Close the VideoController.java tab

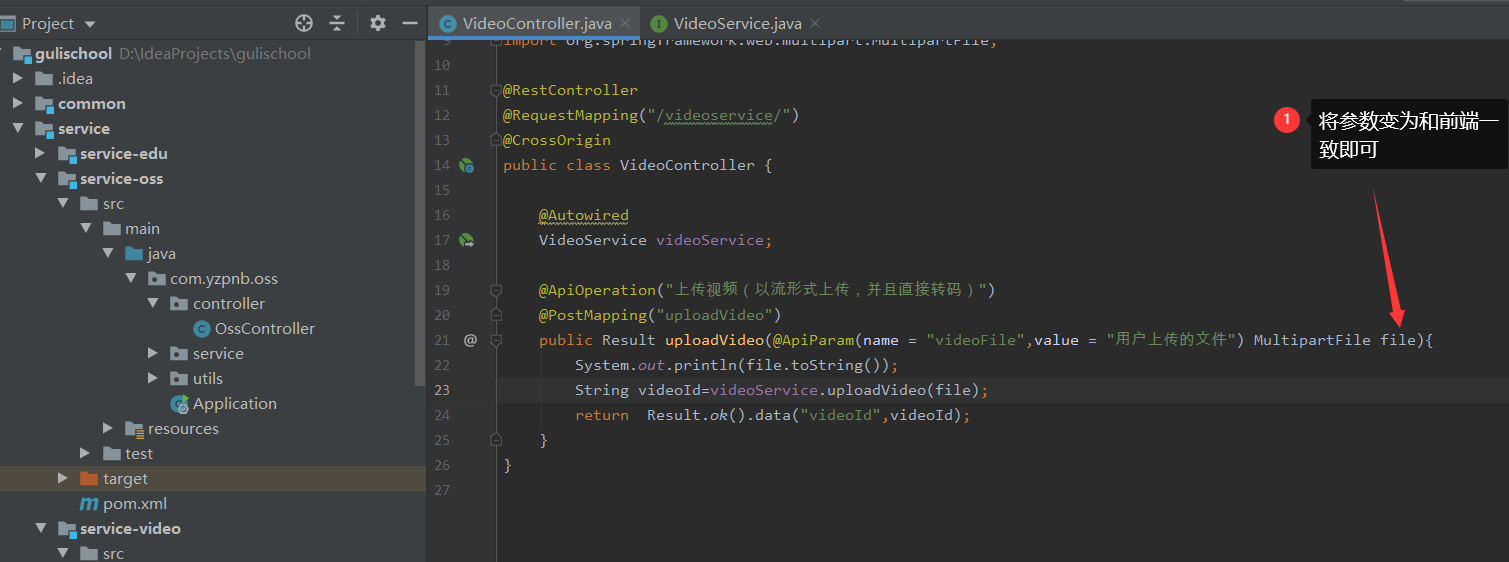tap(625, 23)
